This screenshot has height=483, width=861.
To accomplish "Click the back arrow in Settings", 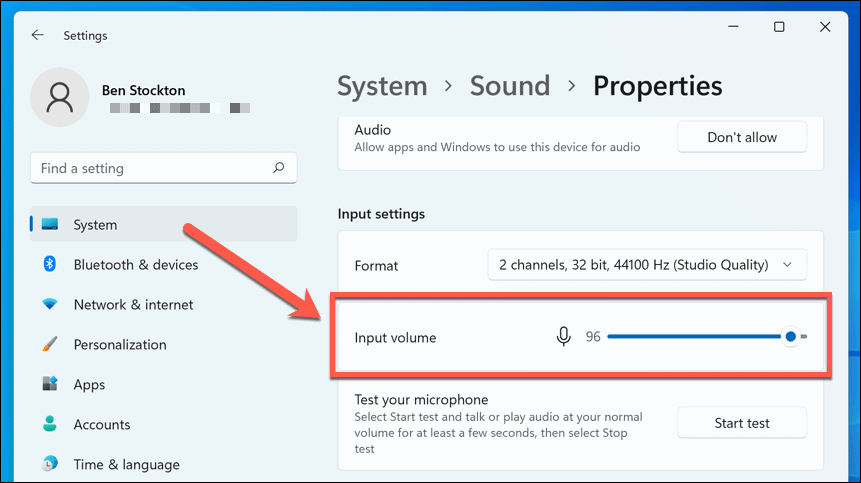I will (38, 35).
